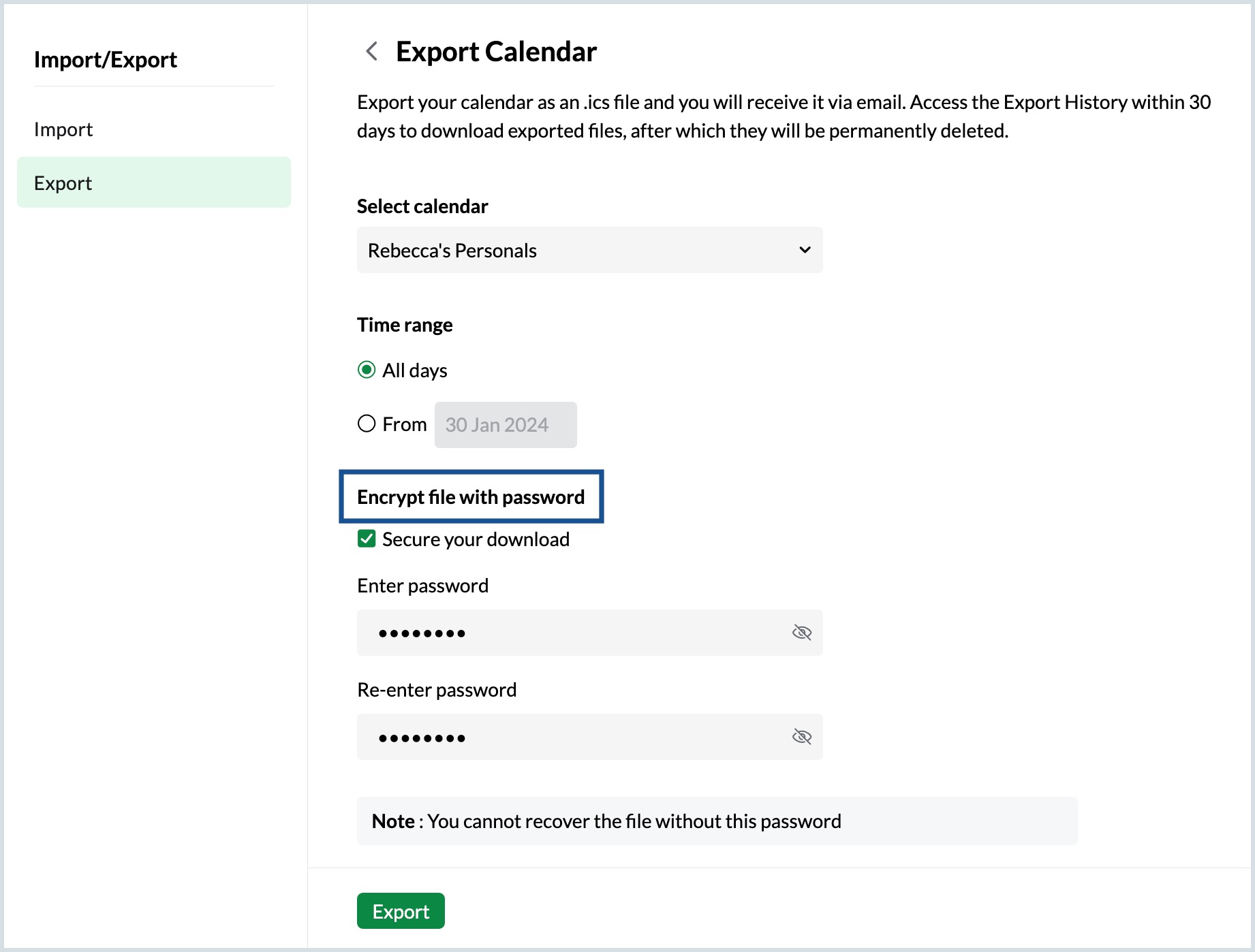
Task: Click the 30 Jan 2024 date field
Action: 505,425
